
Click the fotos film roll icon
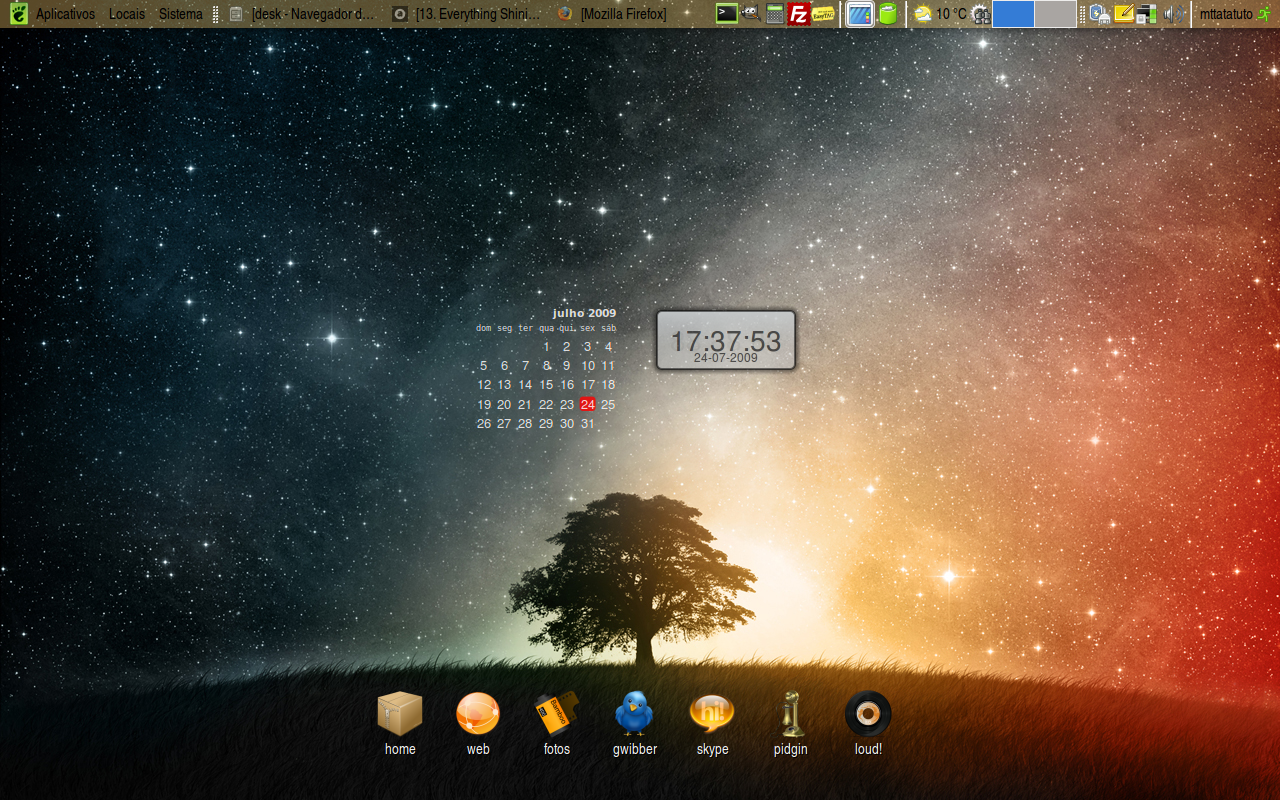click(556, 715)
